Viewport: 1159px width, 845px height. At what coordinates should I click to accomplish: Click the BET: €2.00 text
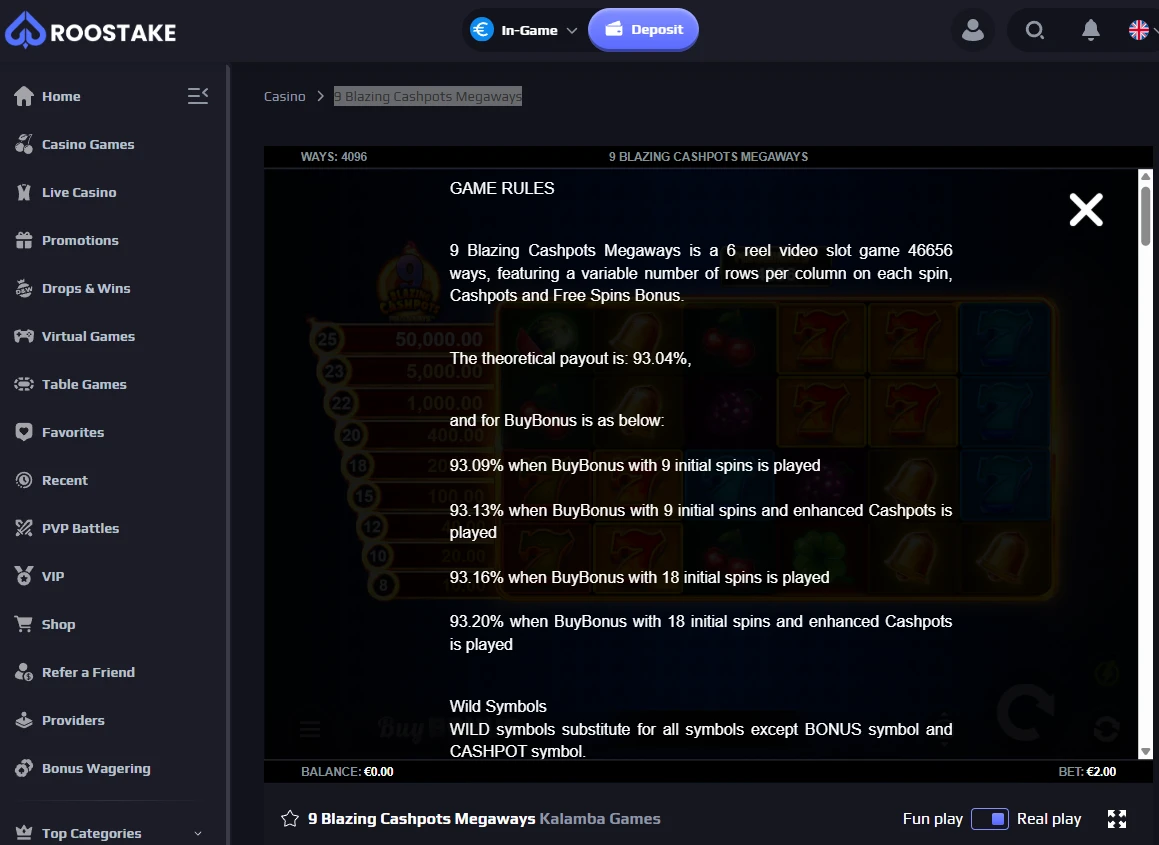(x=1087, y=771)
